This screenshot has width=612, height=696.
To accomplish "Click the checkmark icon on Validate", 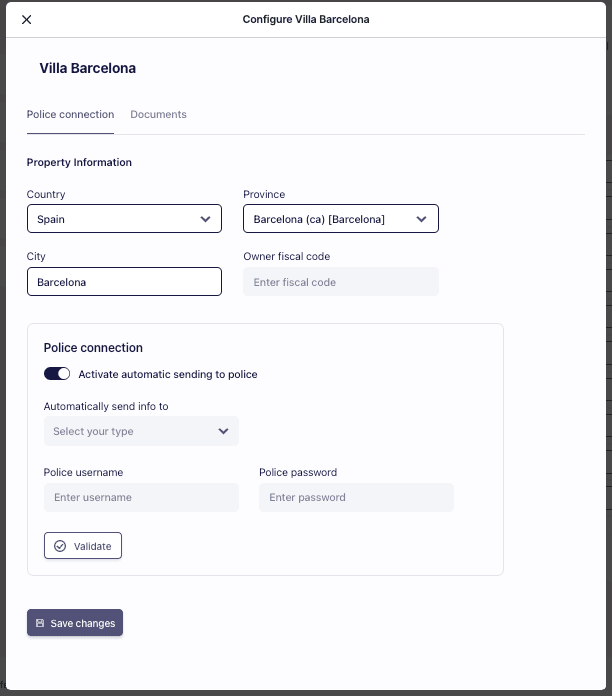I will (60, 546).
